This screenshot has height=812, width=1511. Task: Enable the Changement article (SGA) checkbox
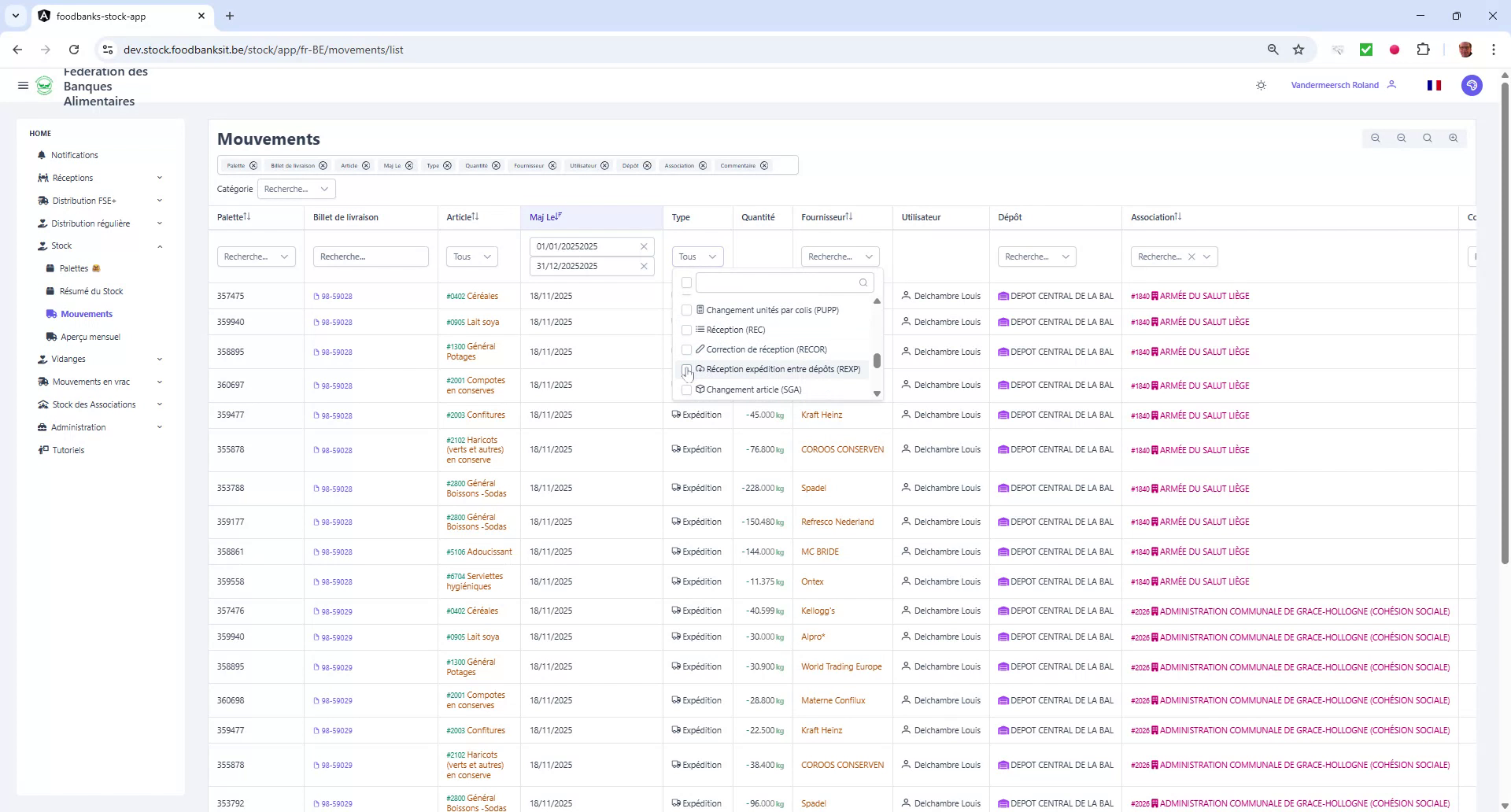[x=687, y=389]
